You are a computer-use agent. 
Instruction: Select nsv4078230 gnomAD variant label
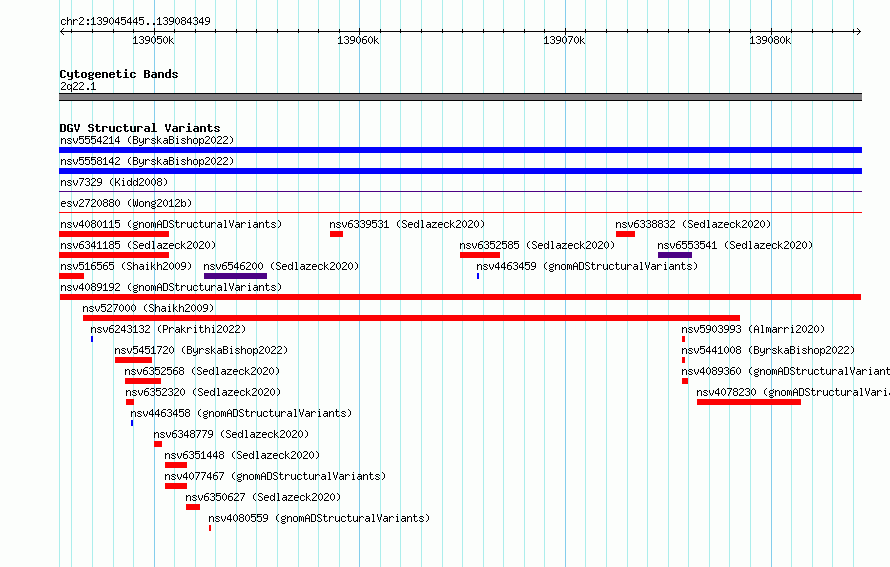tap(793, 392)
